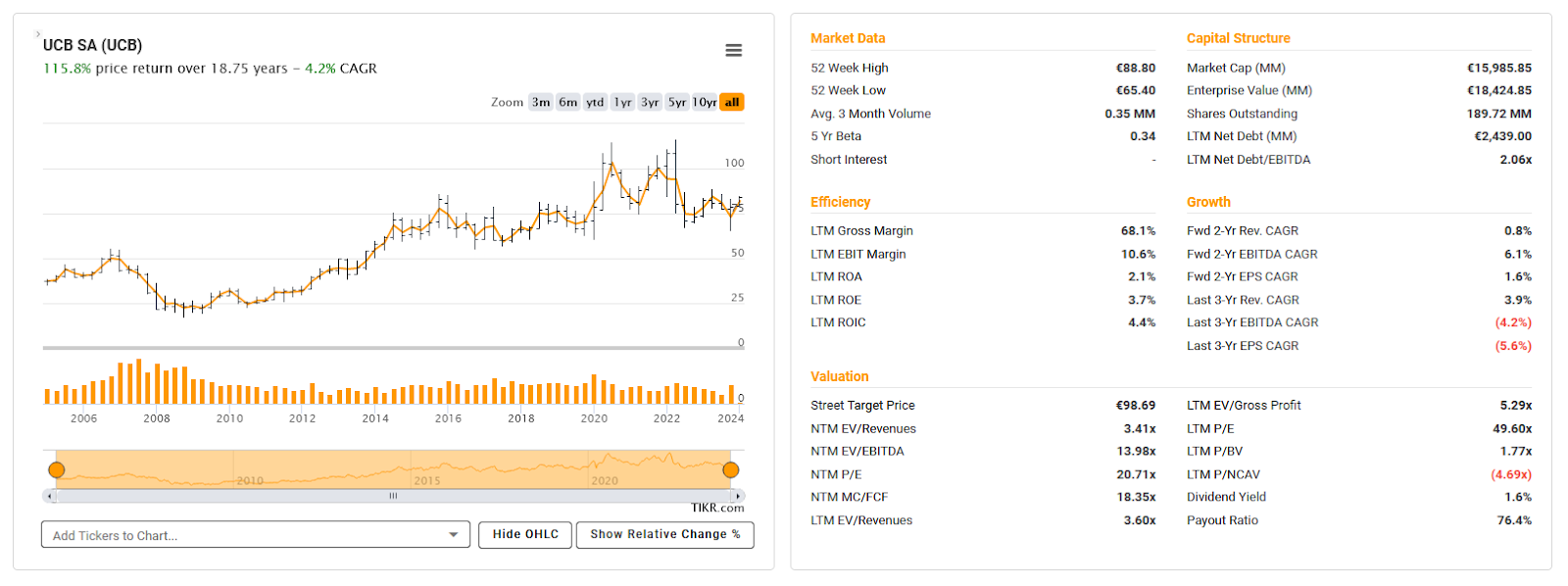Screen dimensions: 1568x586
Task: Open the TIKR.com link
Action: (717, 508)
